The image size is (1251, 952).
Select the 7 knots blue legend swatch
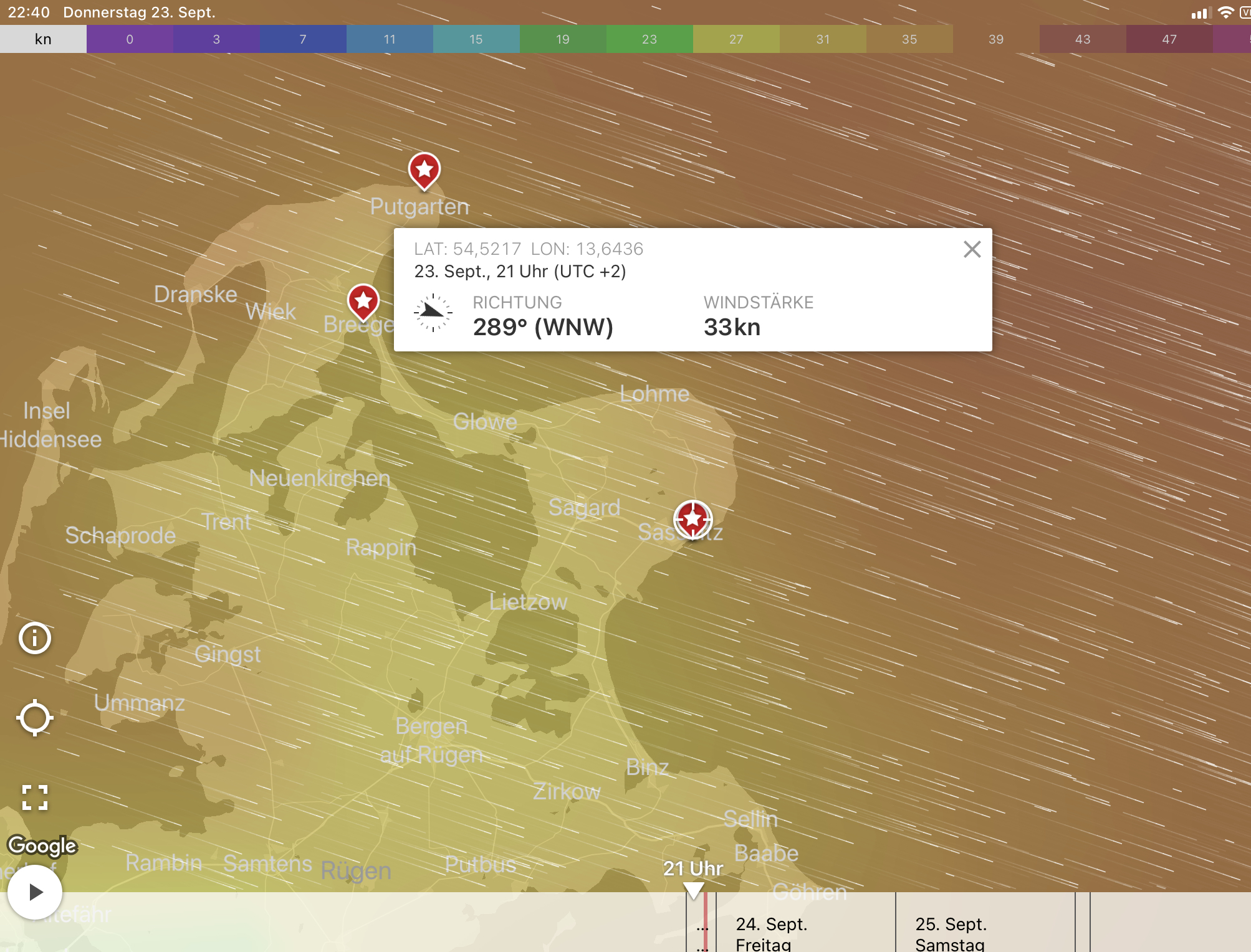coord(303,39)
